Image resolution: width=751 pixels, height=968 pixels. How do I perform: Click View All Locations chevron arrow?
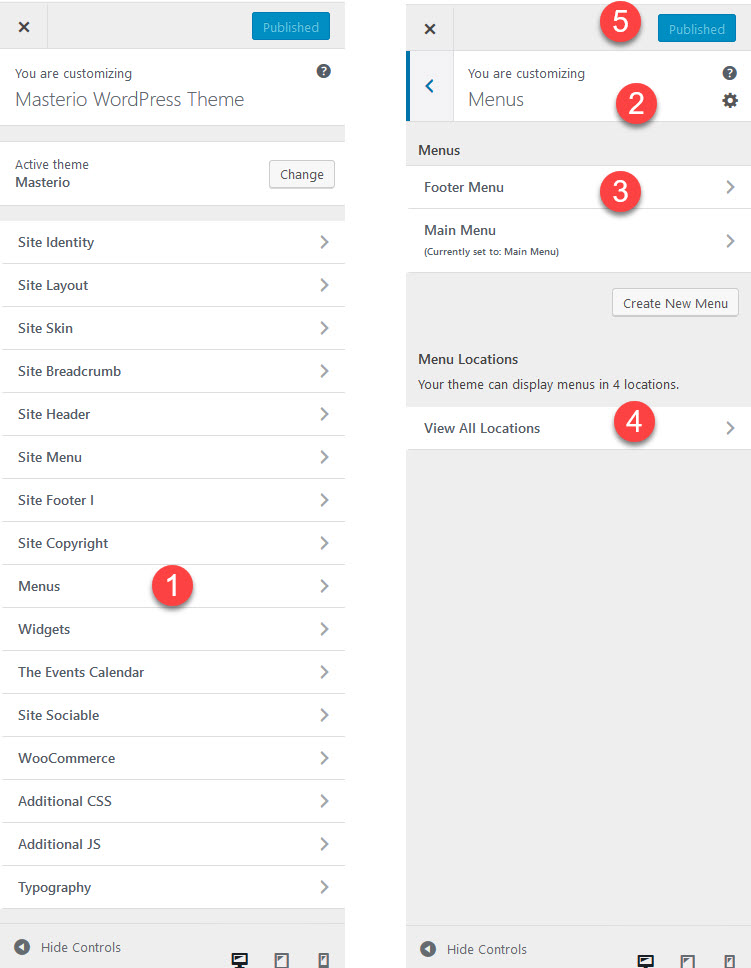coord(730,428)
